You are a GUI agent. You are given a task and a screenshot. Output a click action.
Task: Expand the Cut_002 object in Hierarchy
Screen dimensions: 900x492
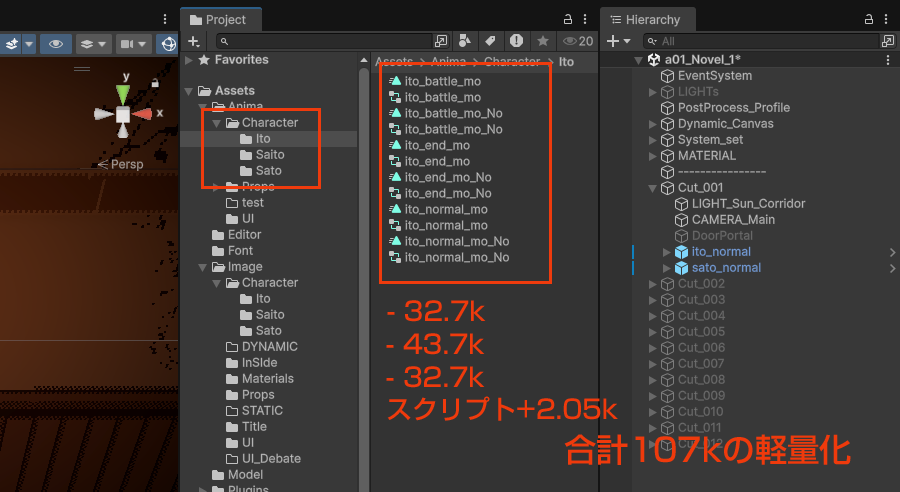pos(653,284)
